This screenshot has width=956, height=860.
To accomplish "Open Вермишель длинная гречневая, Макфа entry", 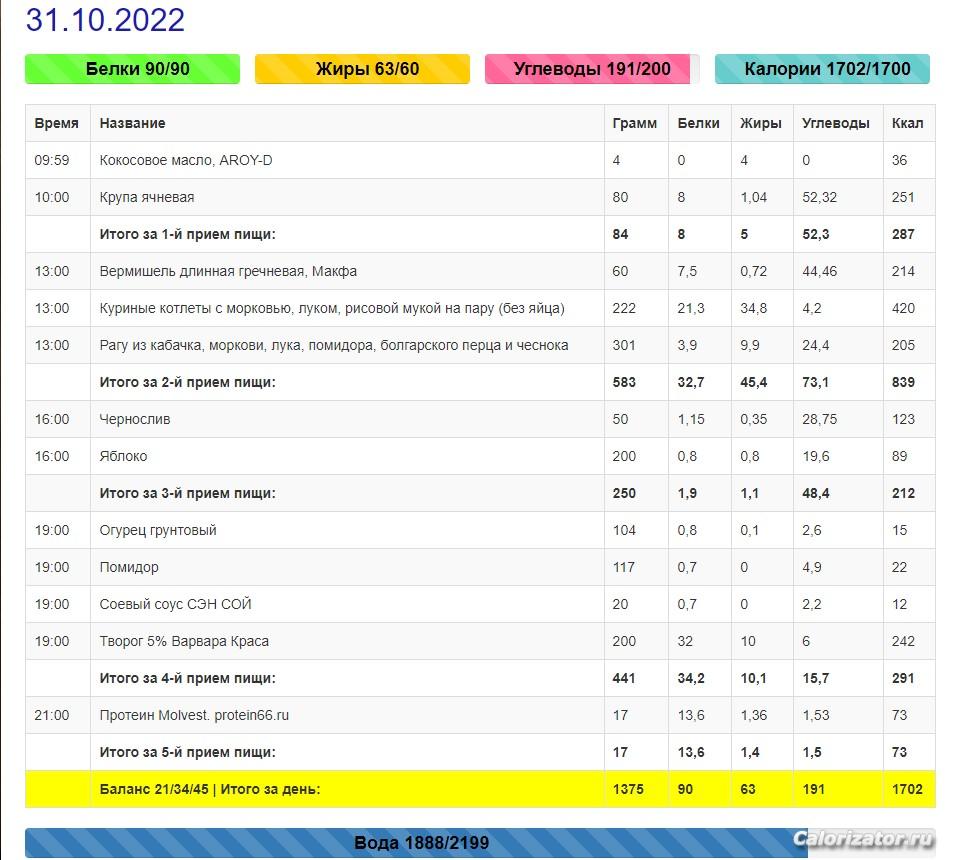I will (x=228, y=271).
